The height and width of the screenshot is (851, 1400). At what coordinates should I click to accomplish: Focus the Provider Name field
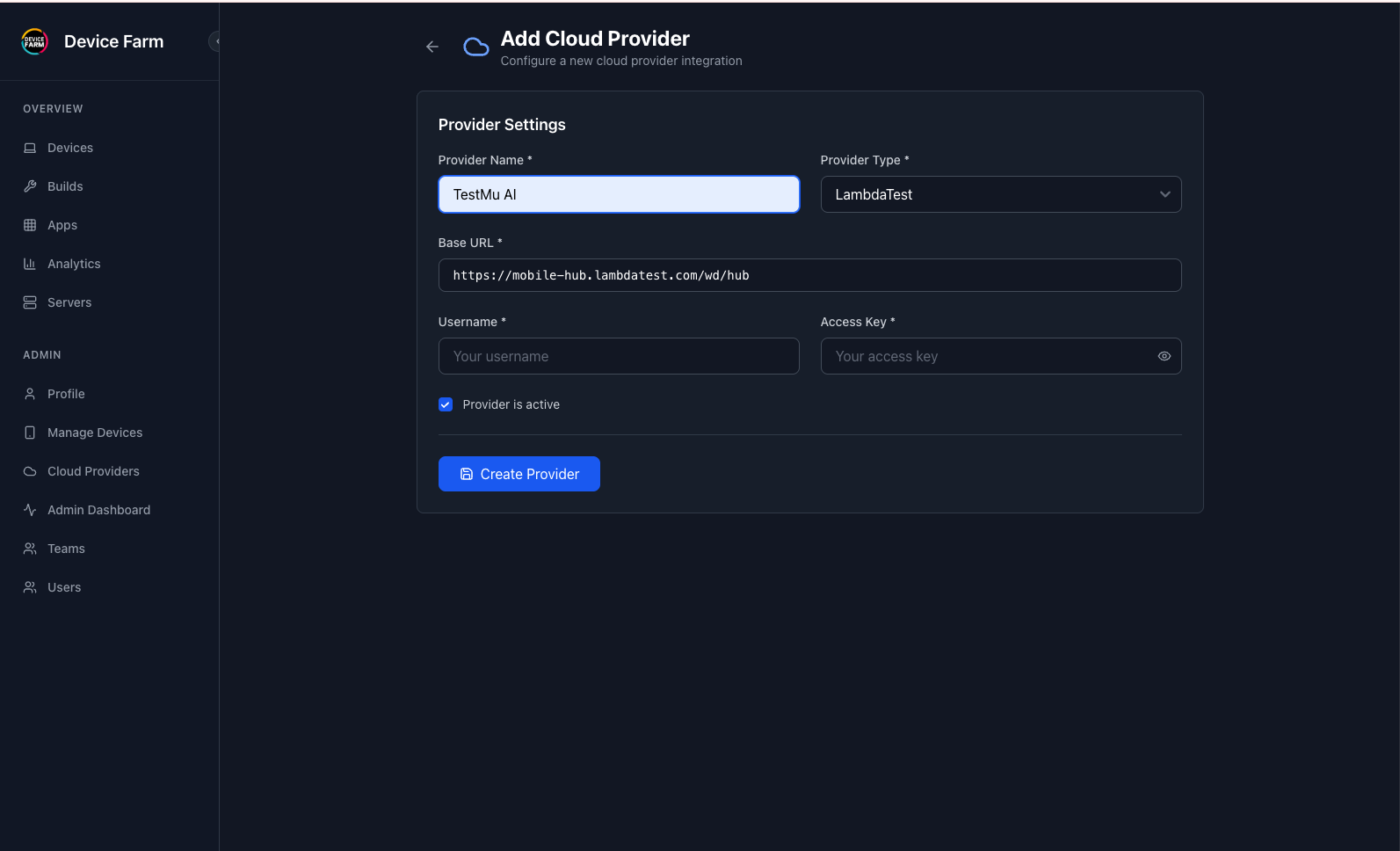tap(619, 194)
